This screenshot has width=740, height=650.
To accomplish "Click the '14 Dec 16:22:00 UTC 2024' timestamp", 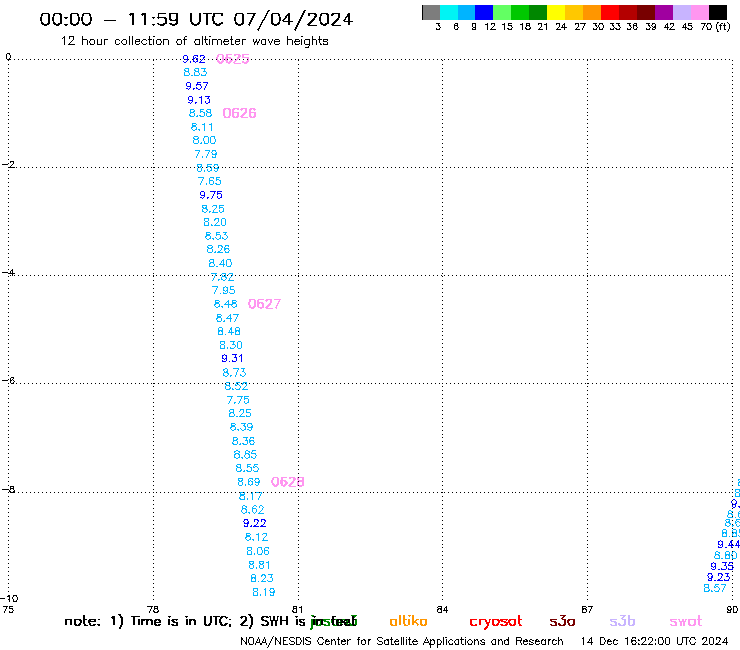I will [655, 642].
